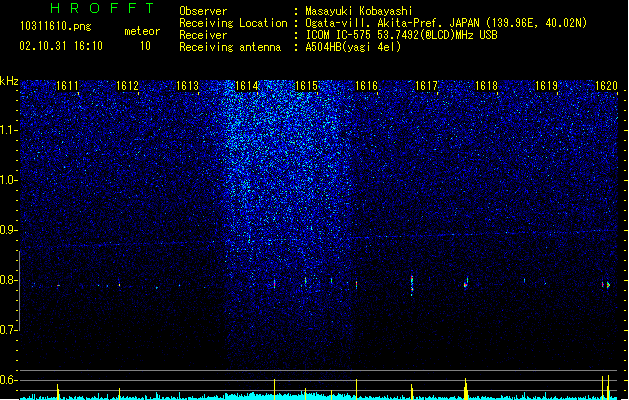Select the file name 10311610.png
This screenshot has width=629, height=400.
(x=55, y=26)
